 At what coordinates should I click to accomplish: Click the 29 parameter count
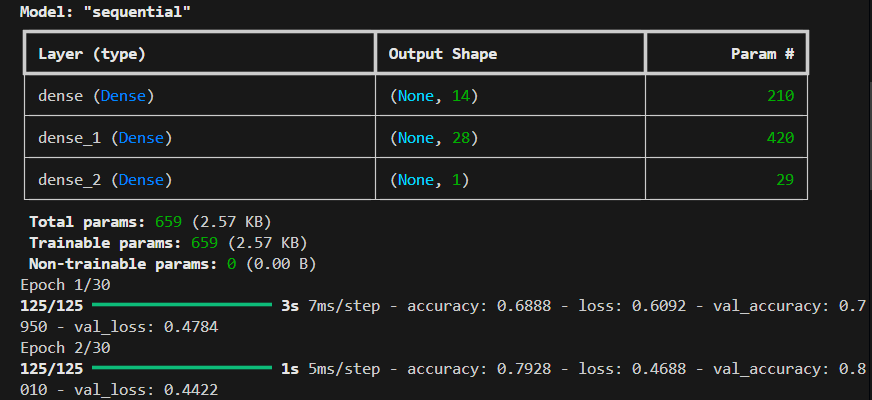(785, 180)
